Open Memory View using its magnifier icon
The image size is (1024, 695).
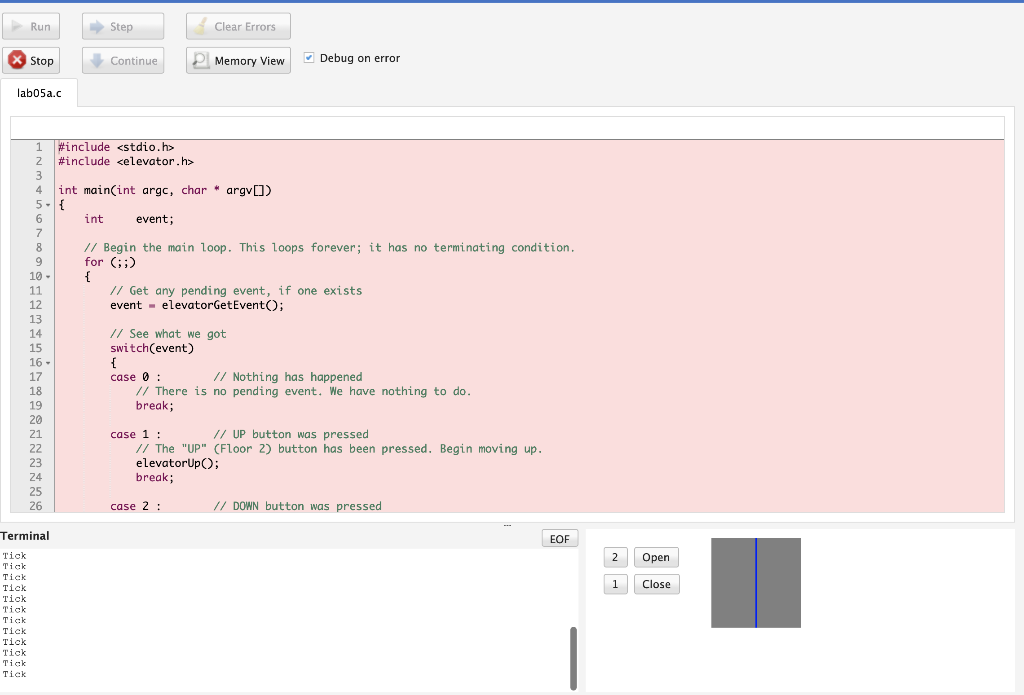click(x=203, y=60)
